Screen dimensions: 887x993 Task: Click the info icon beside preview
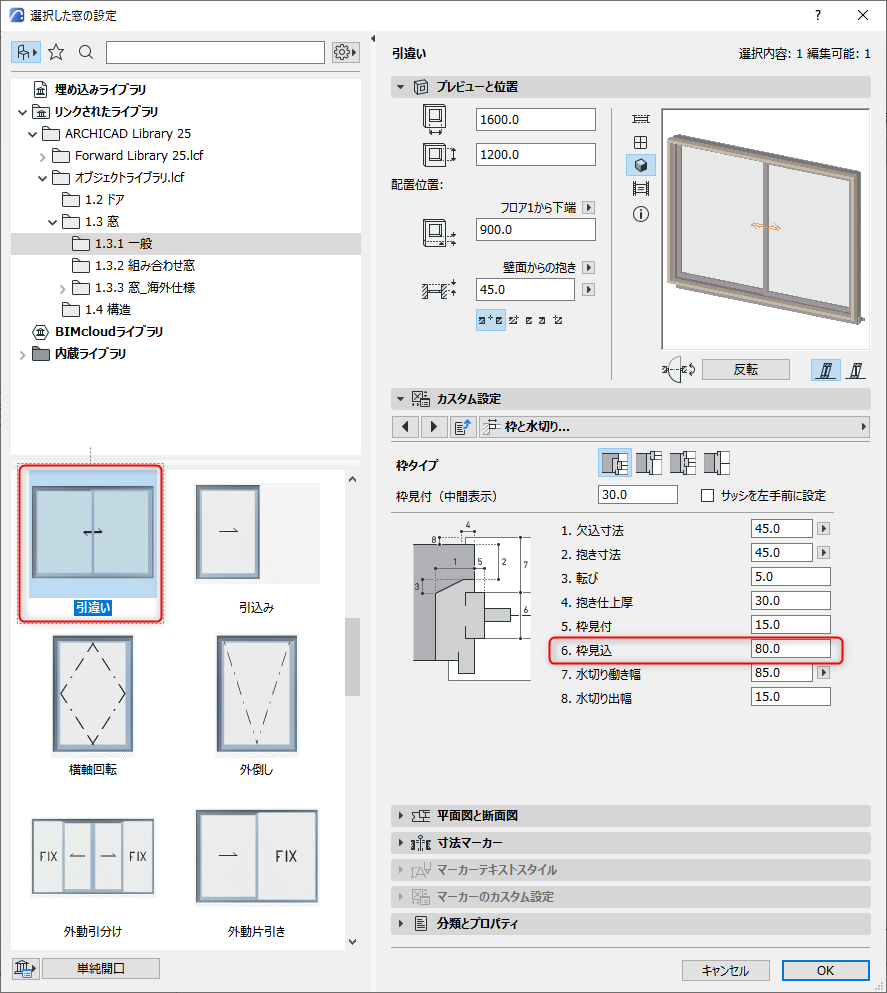point(641,215)
